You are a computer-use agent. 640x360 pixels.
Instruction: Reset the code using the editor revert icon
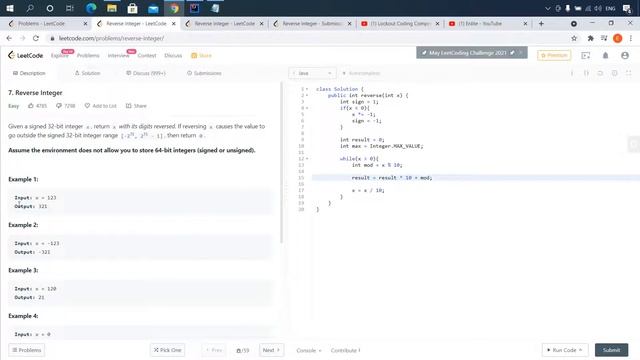click(600, 73)
